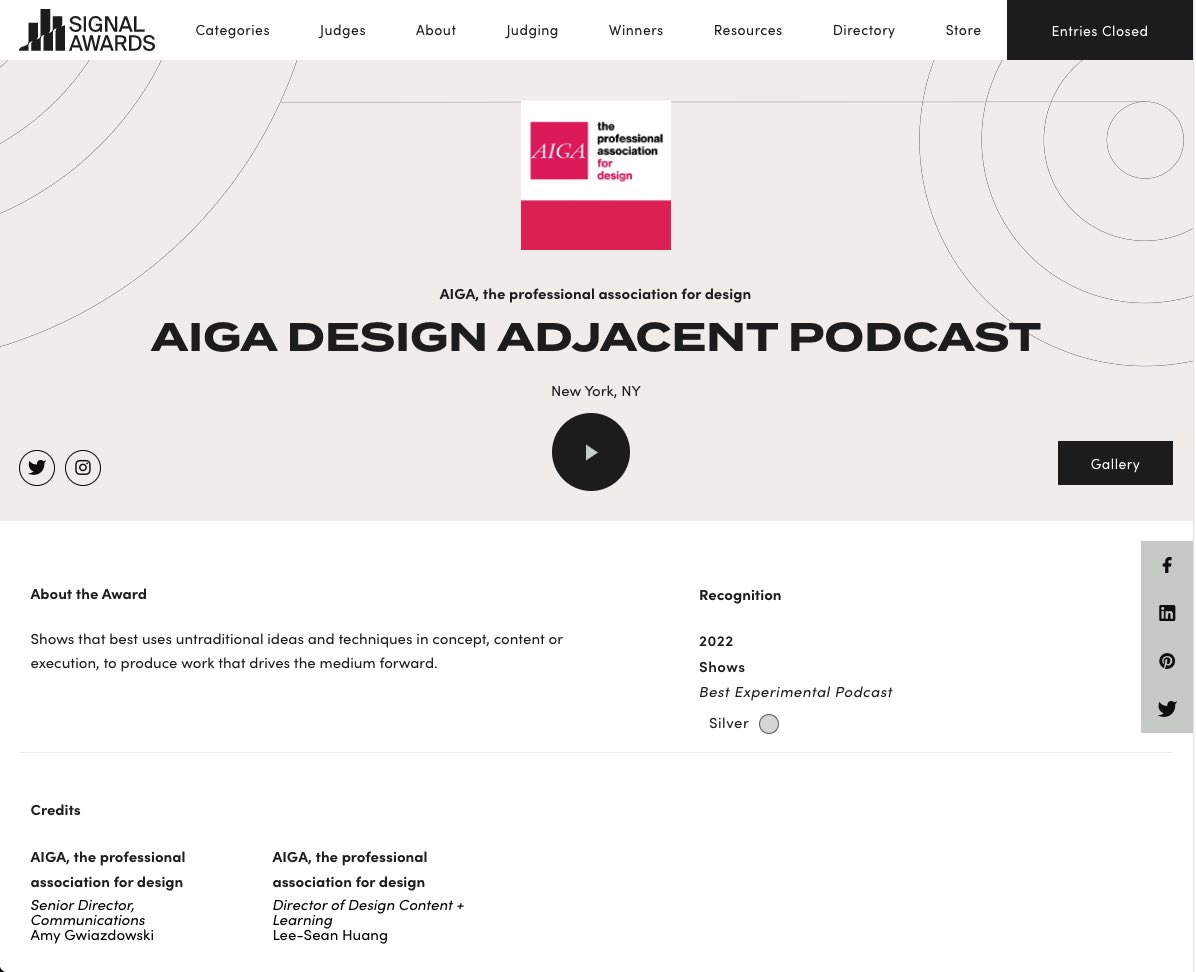
Task: Click the Entries Closed button
Action: pyautogui.click(x=1099, y=31)
